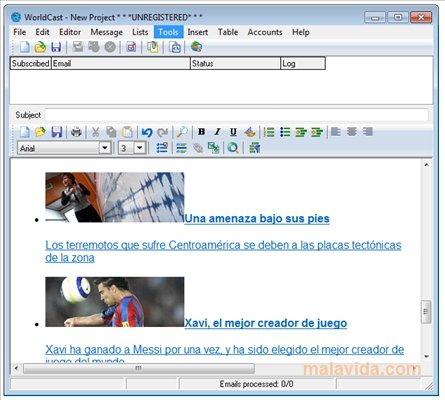Open the font size dropdown

tap(140, 148)
